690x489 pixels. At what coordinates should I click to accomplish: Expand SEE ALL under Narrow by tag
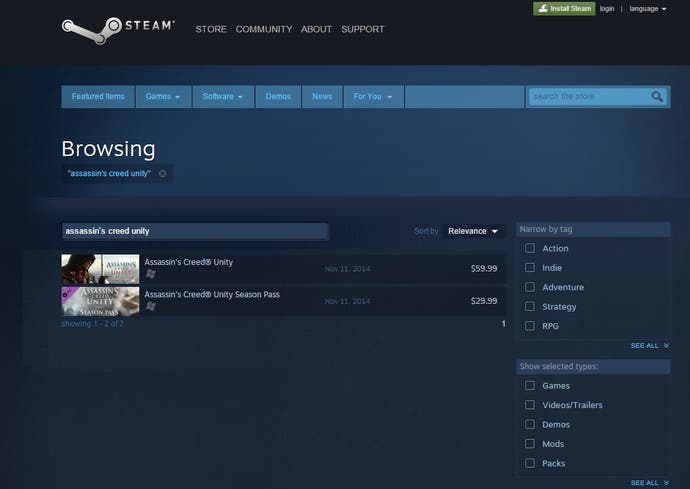pos(649,346)
